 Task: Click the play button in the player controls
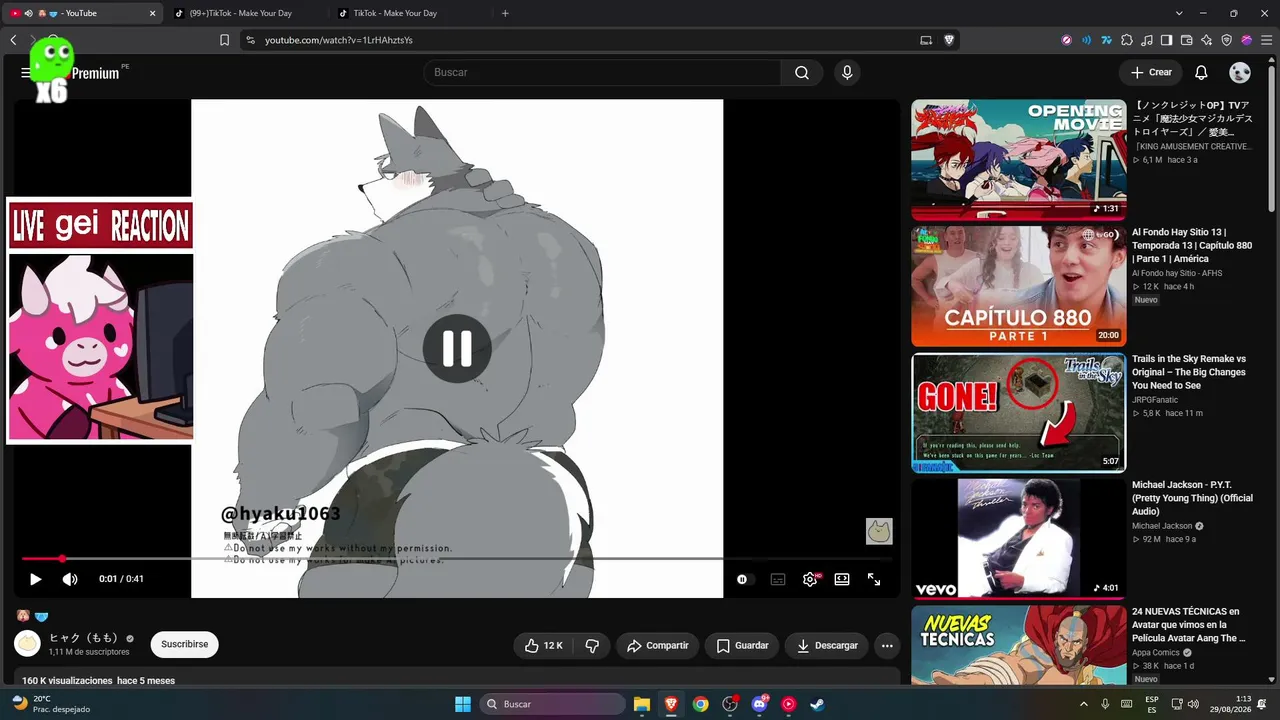[35, 579]
